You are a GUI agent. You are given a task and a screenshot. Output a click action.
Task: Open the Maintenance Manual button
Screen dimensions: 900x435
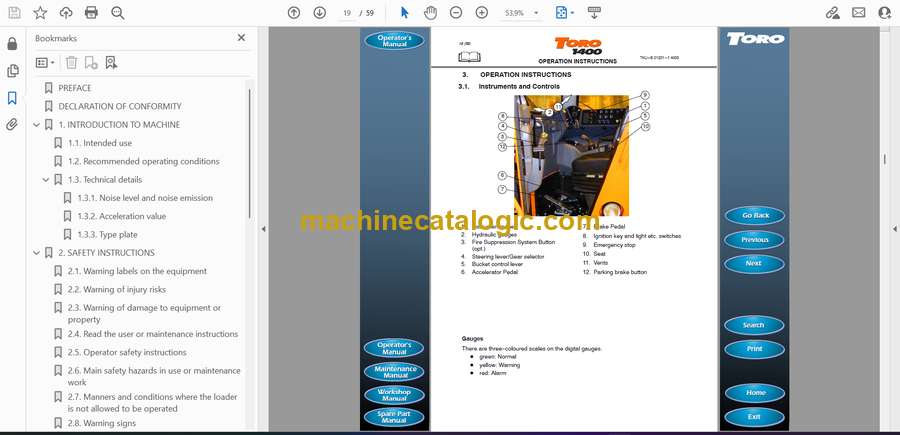[394, 371]
